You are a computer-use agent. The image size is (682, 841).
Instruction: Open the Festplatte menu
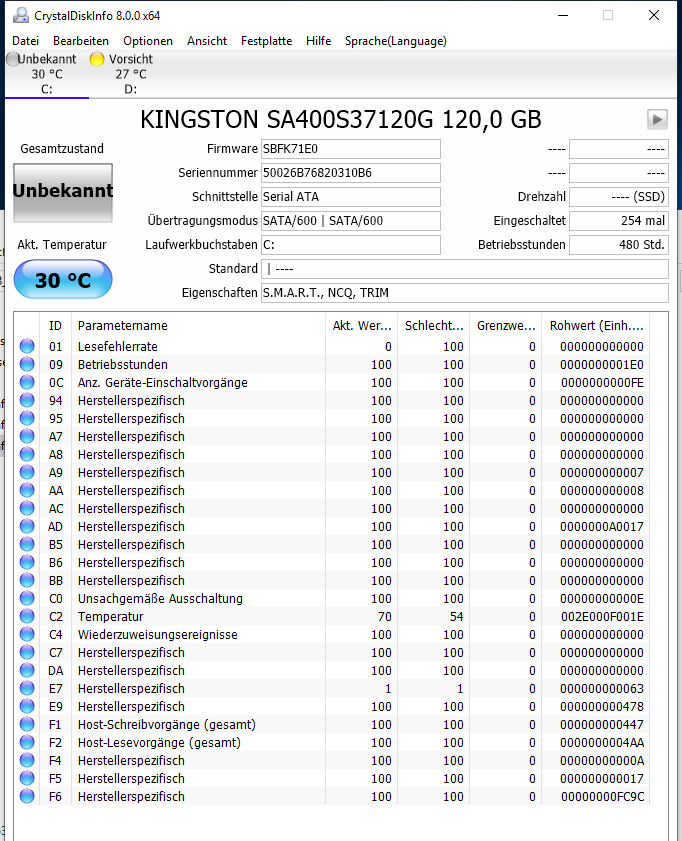click(x=266, y=41)
